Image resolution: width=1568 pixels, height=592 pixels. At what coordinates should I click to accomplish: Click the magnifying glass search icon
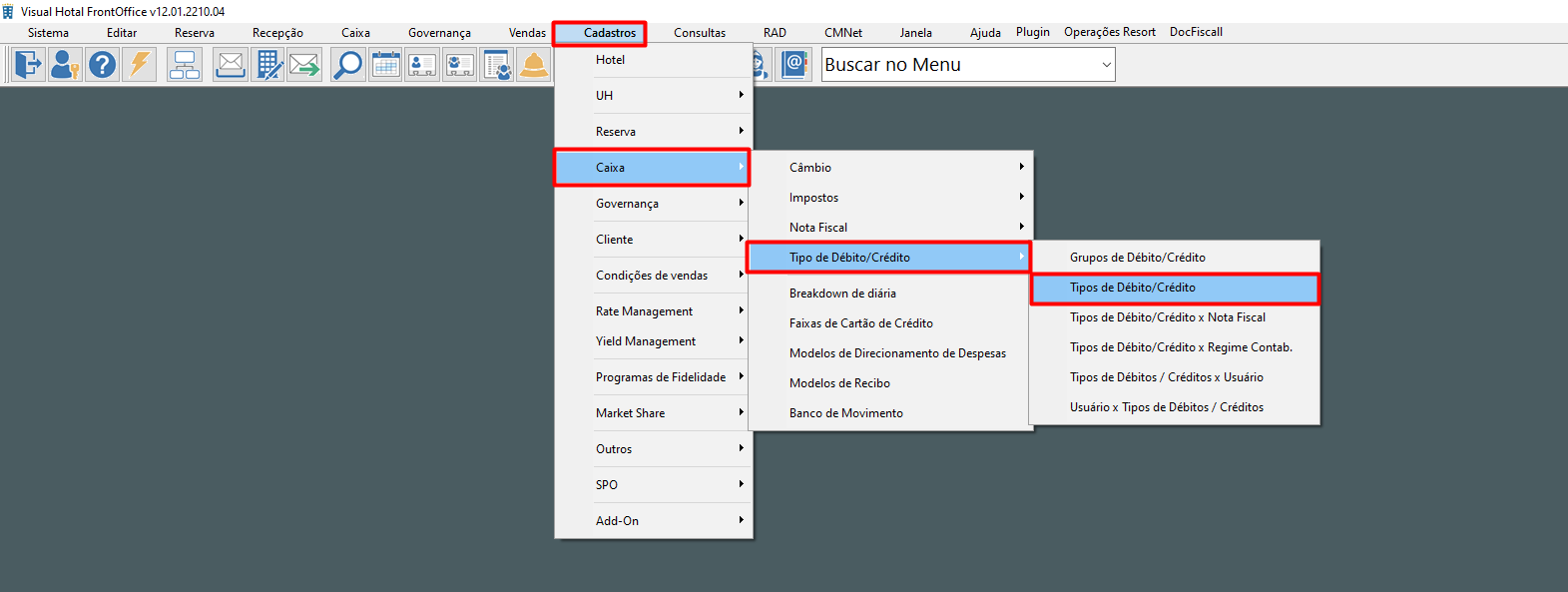(x=347, y=65)
